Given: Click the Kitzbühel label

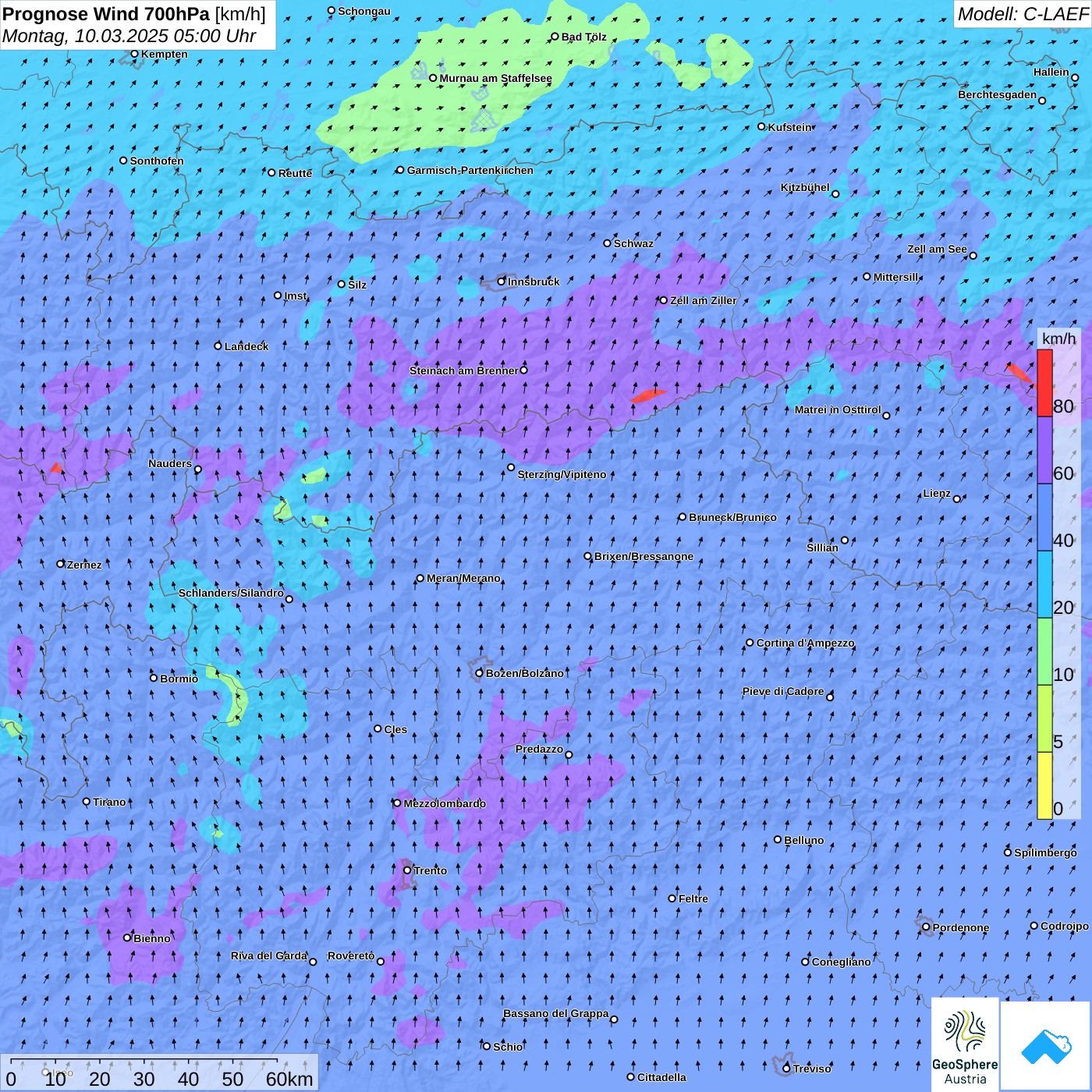Looking at the screenshot, I should click(805, 187).
